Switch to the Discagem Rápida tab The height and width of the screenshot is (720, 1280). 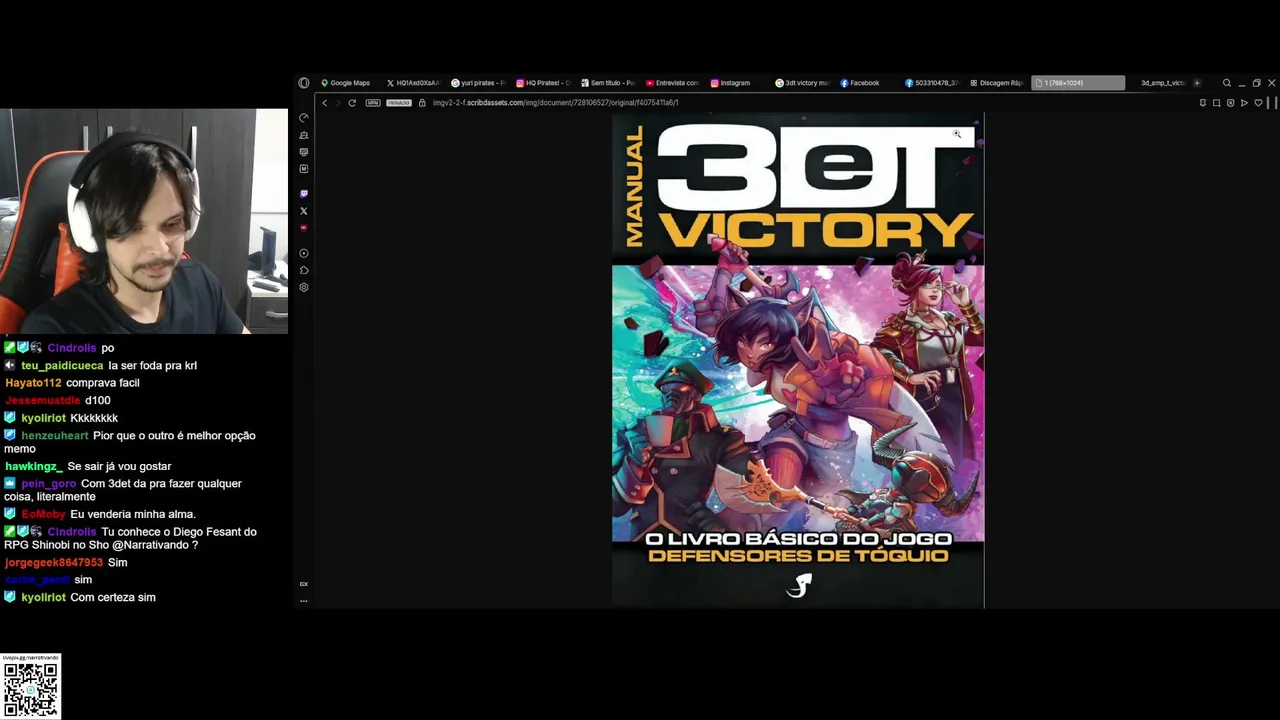coord(998,83)
